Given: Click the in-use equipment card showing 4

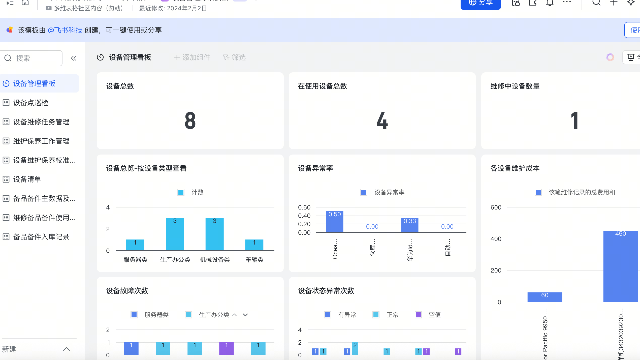Looking at the screenshot, I should tap(382, 111).
